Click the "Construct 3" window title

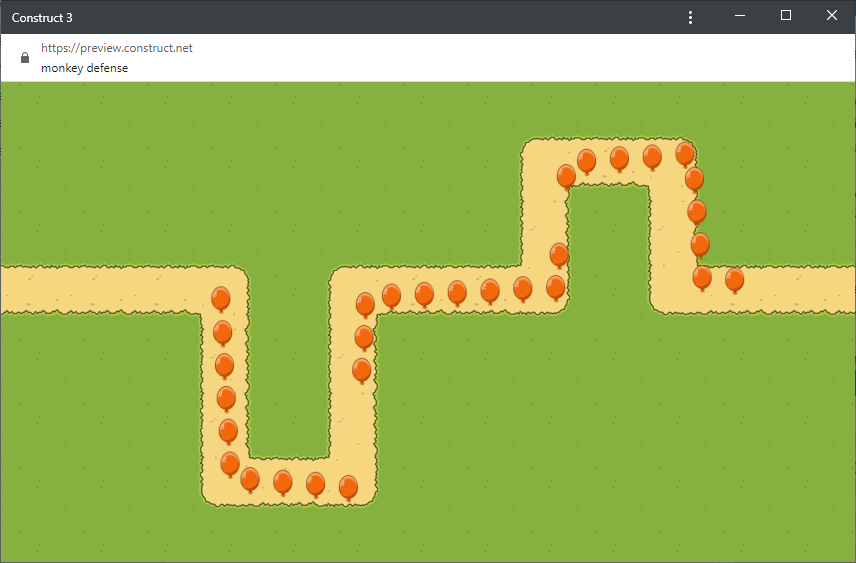coord(42,17)
